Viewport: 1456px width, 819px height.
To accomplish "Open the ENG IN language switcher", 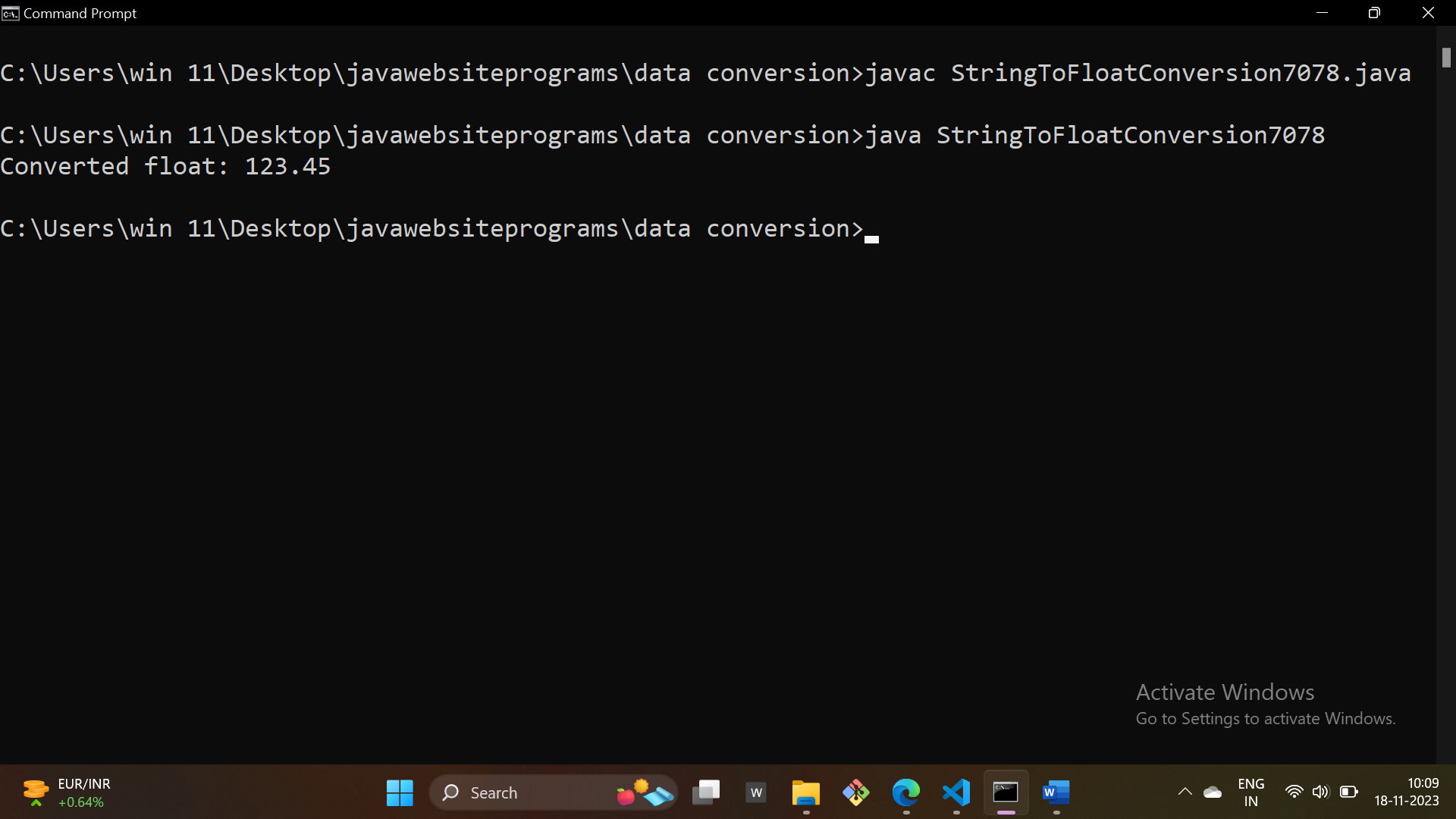I will pyautogui.click(x=1250, y=792).
